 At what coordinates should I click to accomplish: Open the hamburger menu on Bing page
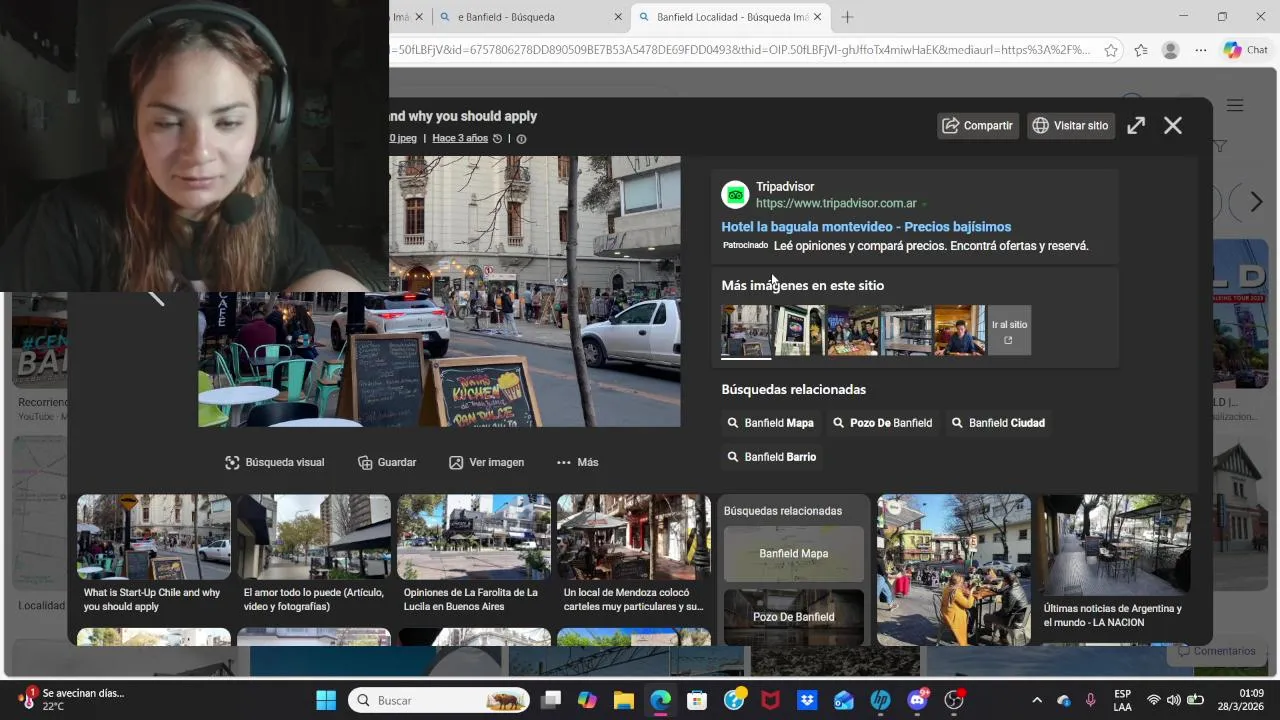1235,105
